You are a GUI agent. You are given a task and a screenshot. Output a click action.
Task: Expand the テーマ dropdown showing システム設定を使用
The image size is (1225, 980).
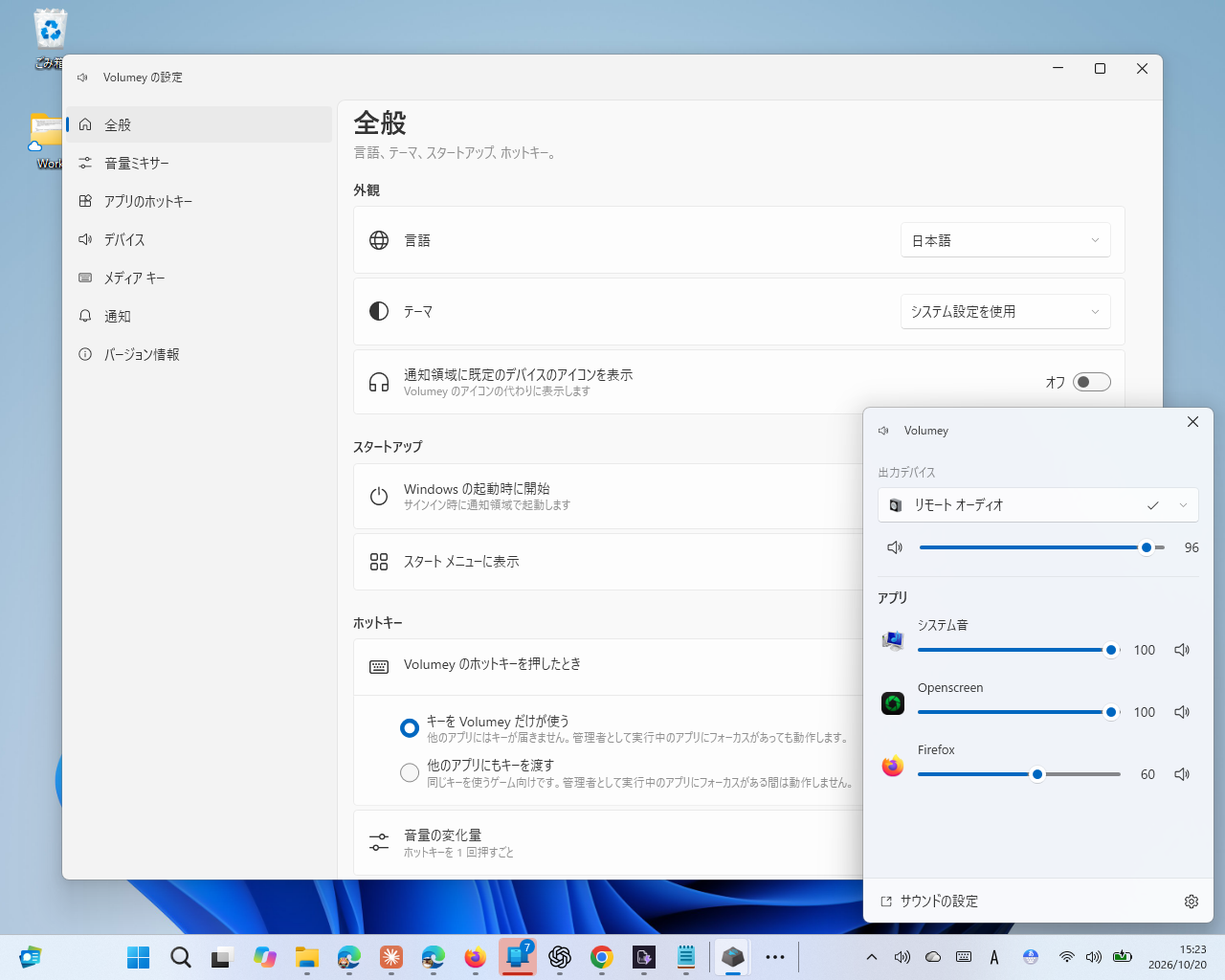click(1005, 311)
